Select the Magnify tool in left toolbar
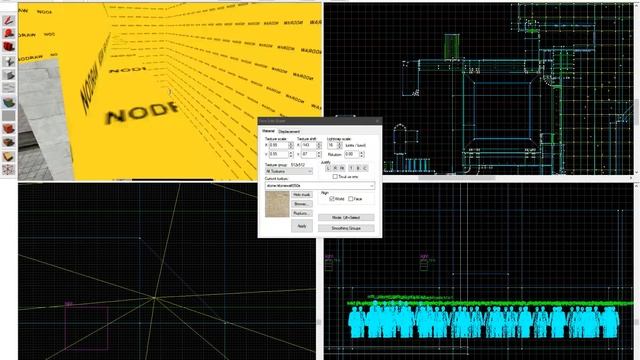The height and width of the screenshot is (360, 640). tap(9, 32)
